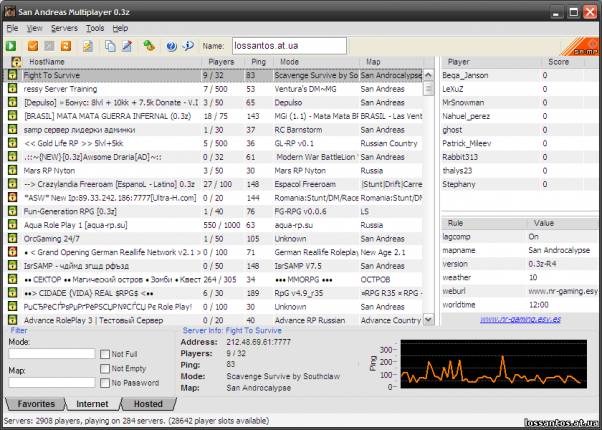Switch to the Favorites tab
602x430 pixels.
36,404
